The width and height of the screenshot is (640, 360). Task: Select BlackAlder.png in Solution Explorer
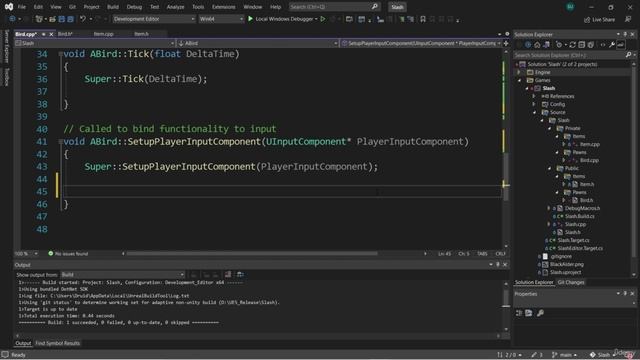567,264
